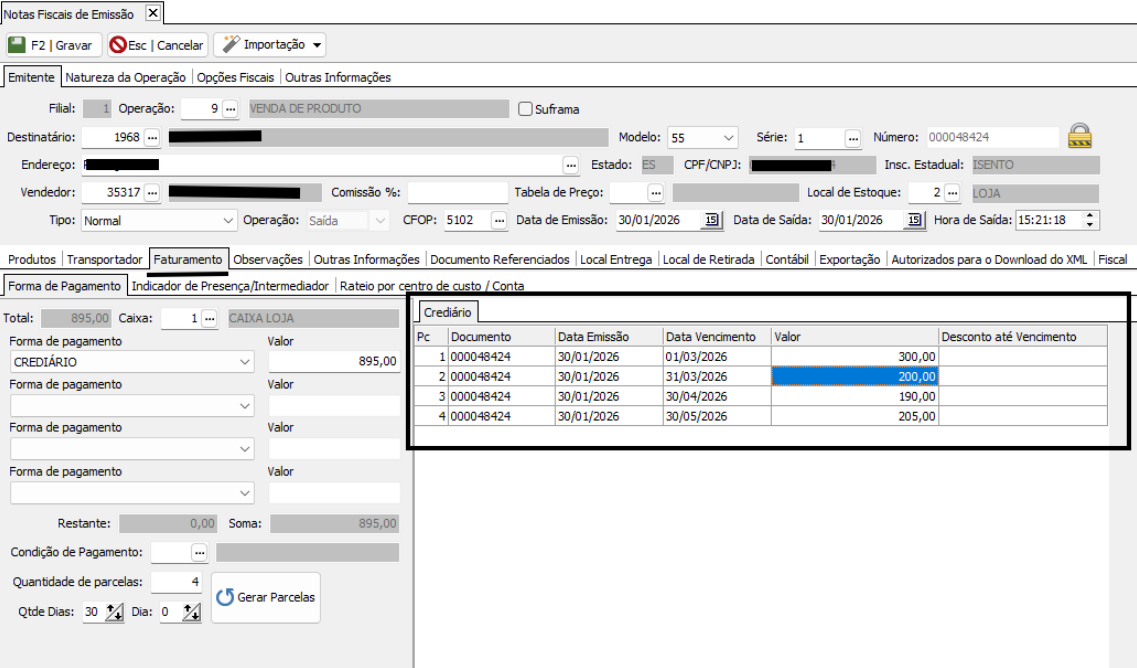The width and height of the screenshot is (1137, 668).
Task: Open calendar picker for Data de Saída
Action: coord(913,220)
